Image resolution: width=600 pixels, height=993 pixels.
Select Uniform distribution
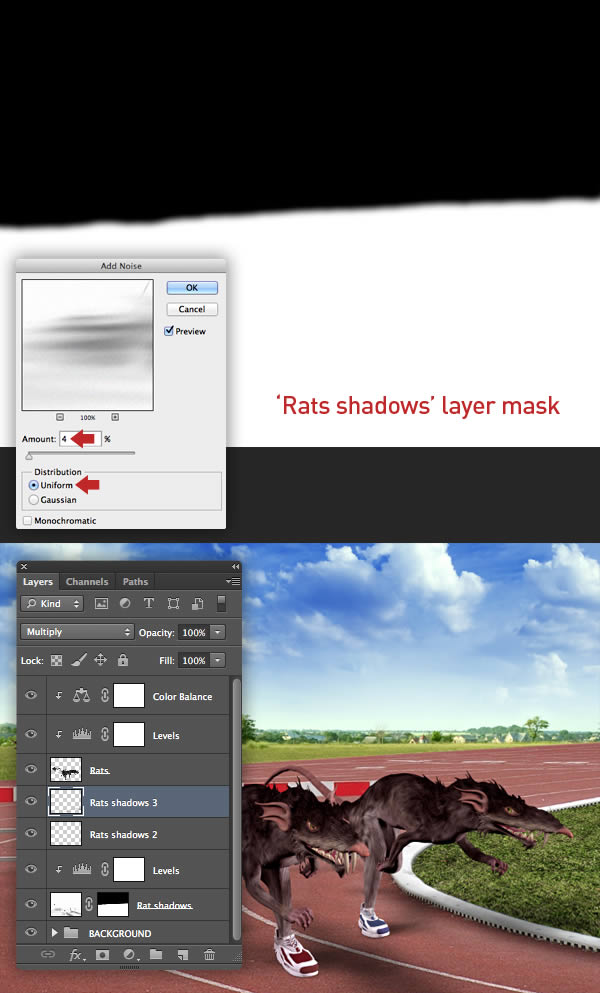coord(34,485)
